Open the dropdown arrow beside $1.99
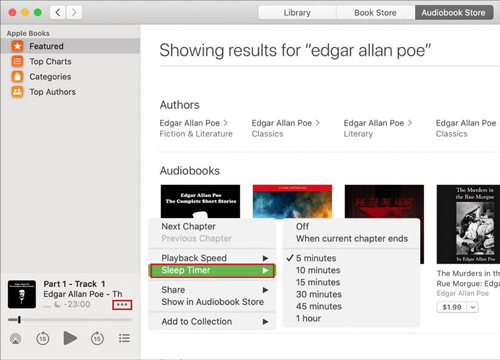 473,307
